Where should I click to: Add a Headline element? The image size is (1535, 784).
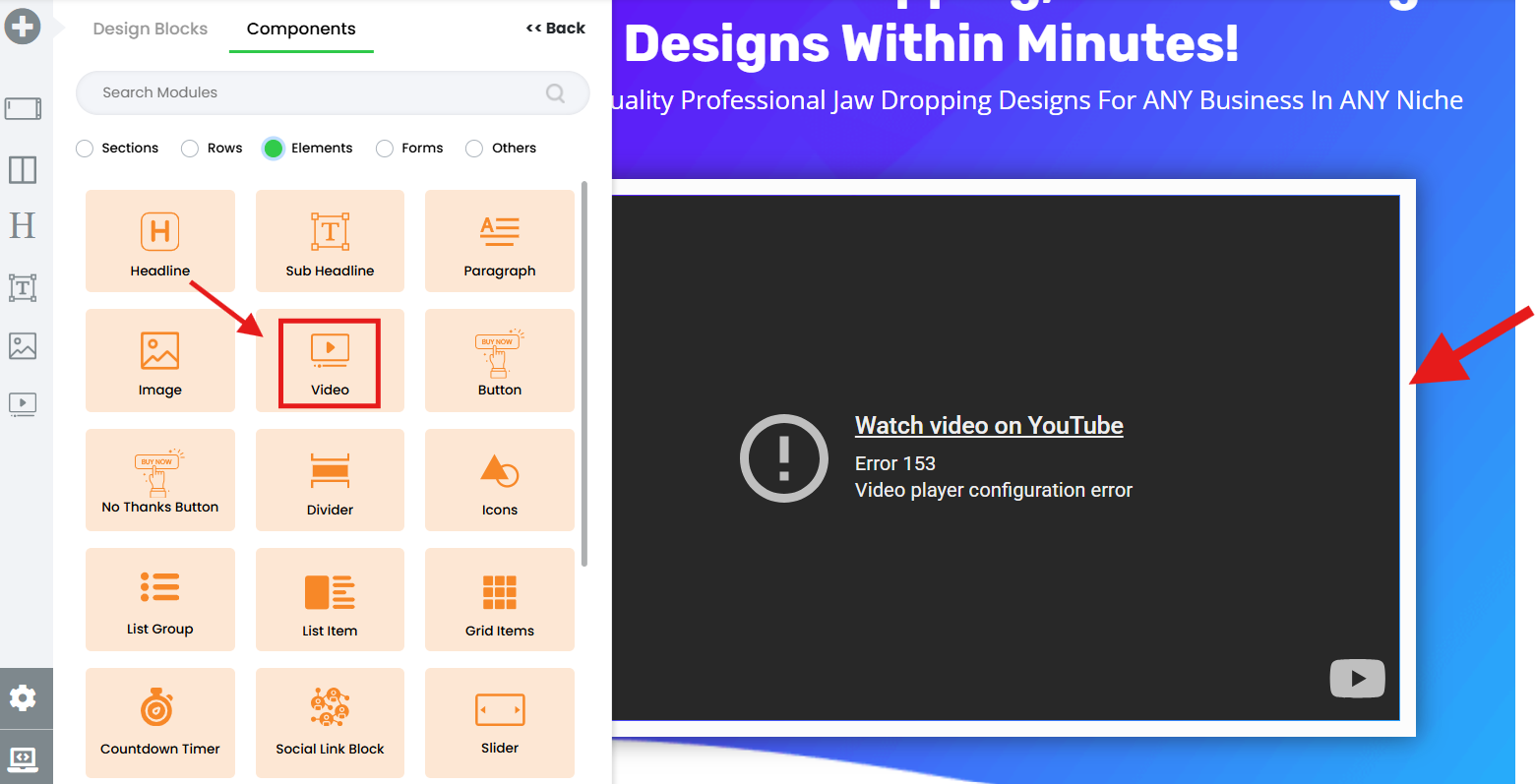click(x=160, y=241)
